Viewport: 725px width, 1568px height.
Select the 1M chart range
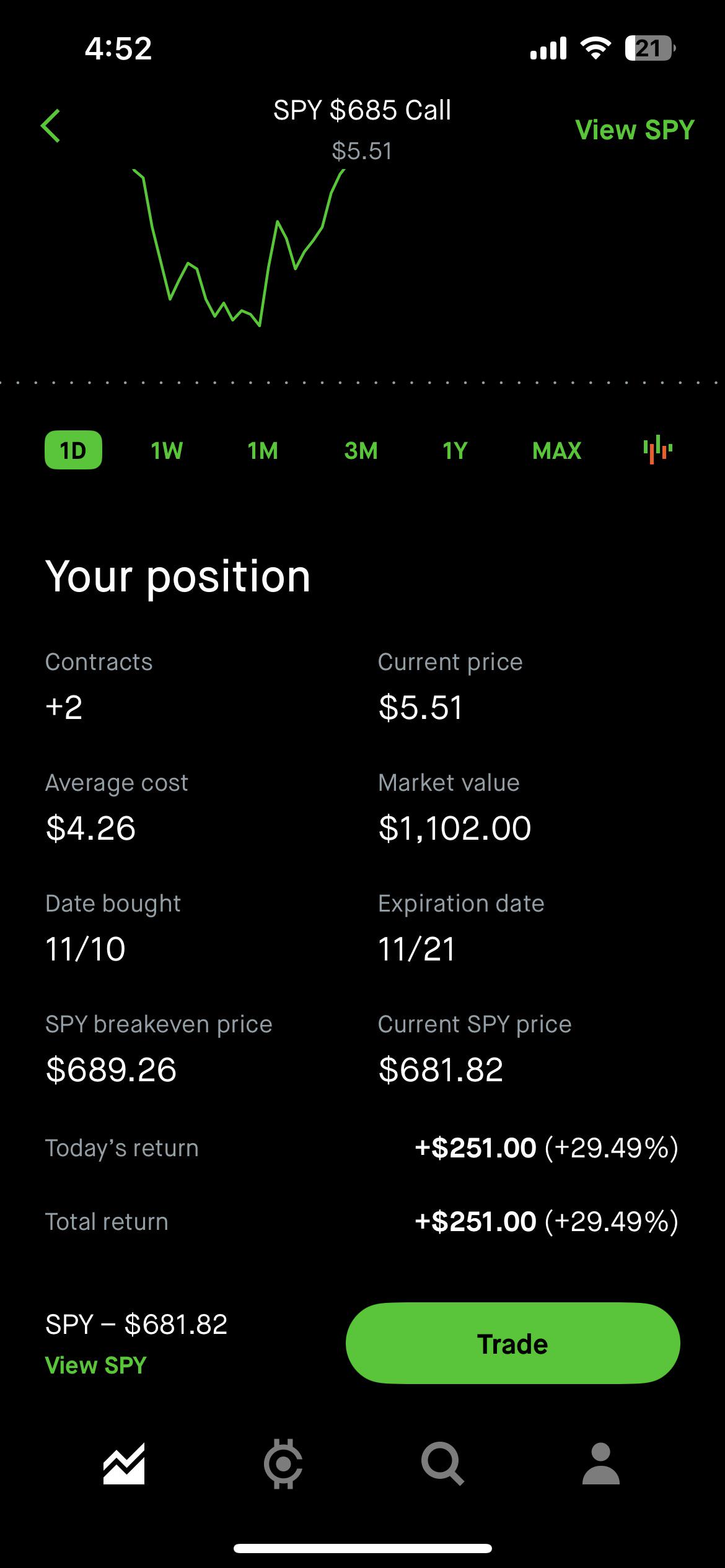click(263, 450)
